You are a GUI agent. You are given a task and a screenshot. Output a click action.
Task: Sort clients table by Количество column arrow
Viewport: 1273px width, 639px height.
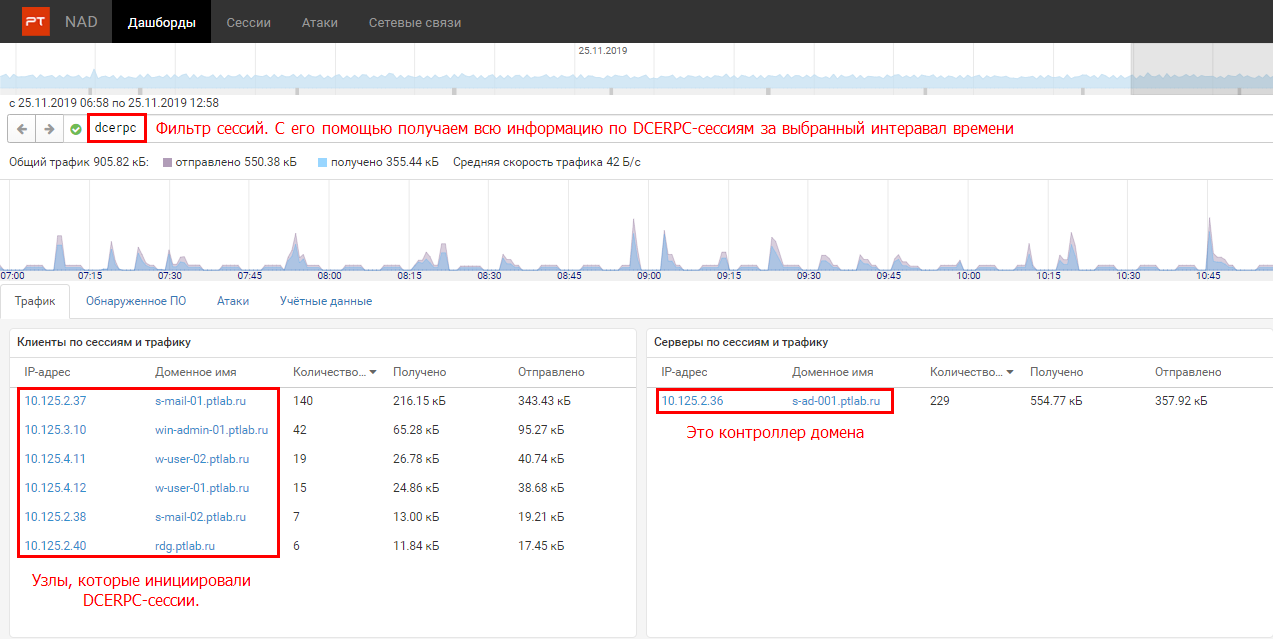(x=373, y=373)
